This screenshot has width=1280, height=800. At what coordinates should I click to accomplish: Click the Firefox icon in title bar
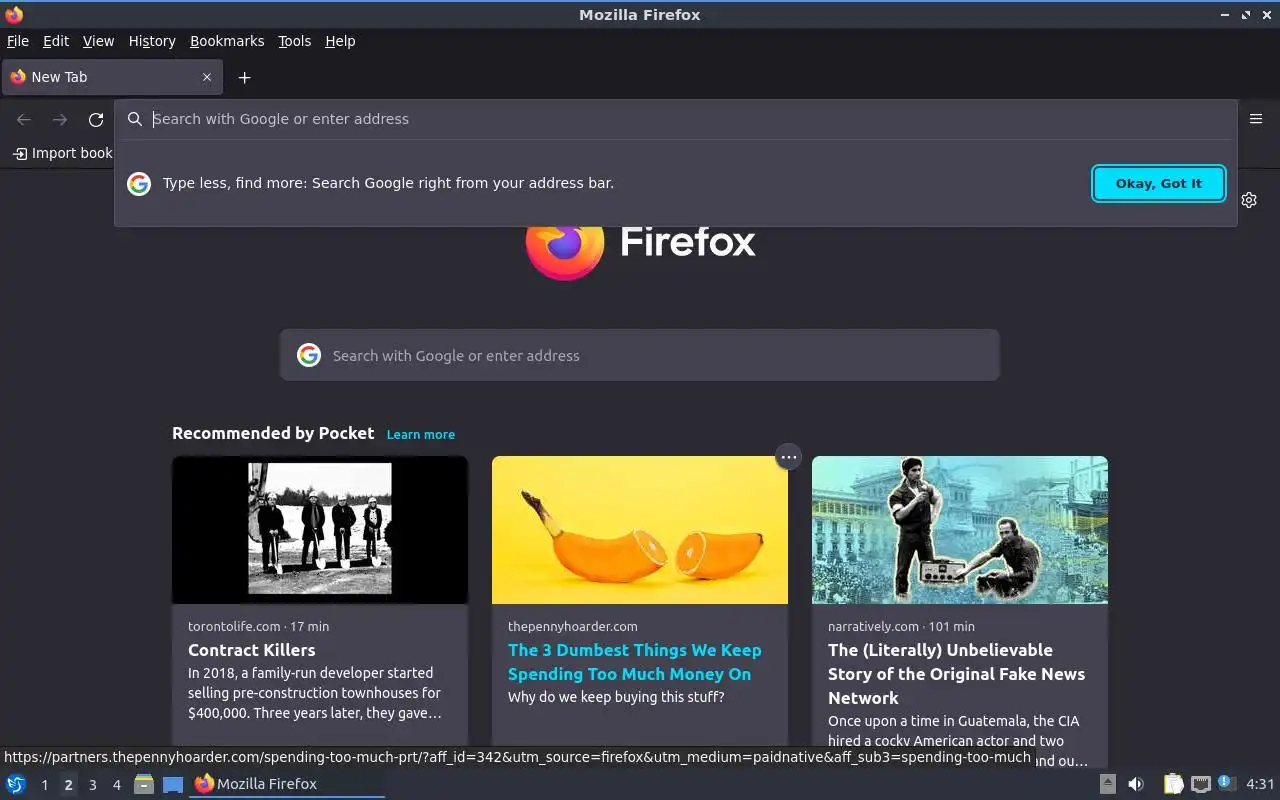point(14,14)
